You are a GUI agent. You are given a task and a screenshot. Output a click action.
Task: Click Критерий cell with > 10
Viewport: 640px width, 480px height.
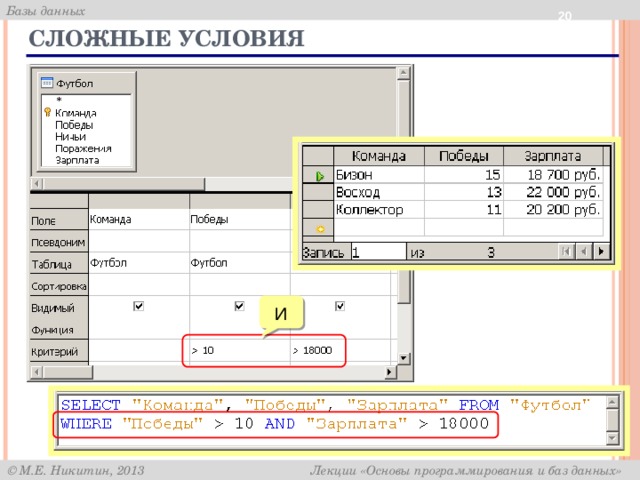[x=240, y=351]
